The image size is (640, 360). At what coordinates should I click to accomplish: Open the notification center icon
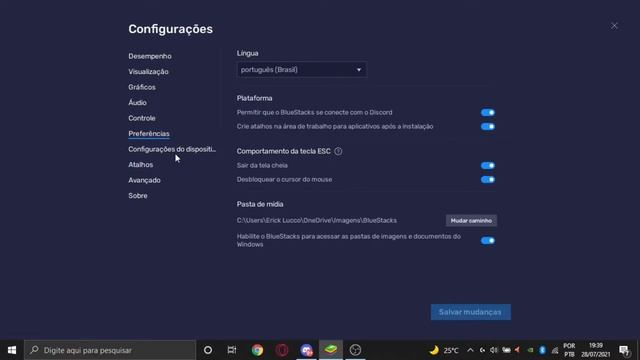[624, 350]
